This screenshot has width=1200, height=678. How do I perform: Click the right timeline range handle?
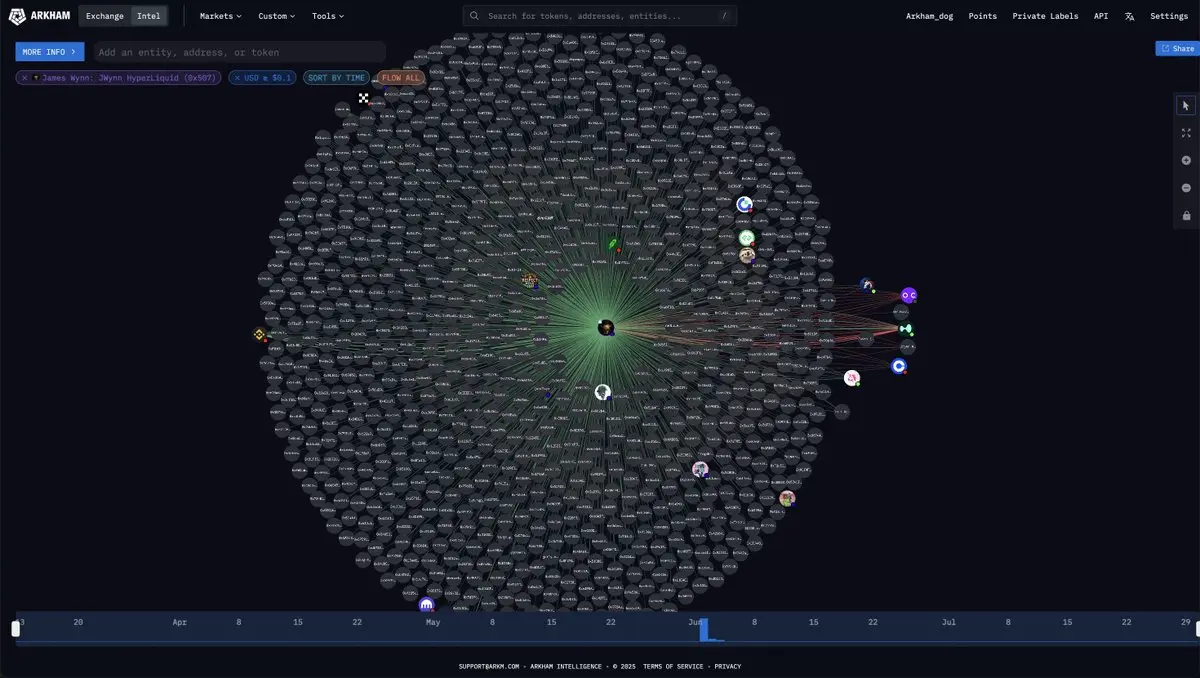tap(1197, 629)
